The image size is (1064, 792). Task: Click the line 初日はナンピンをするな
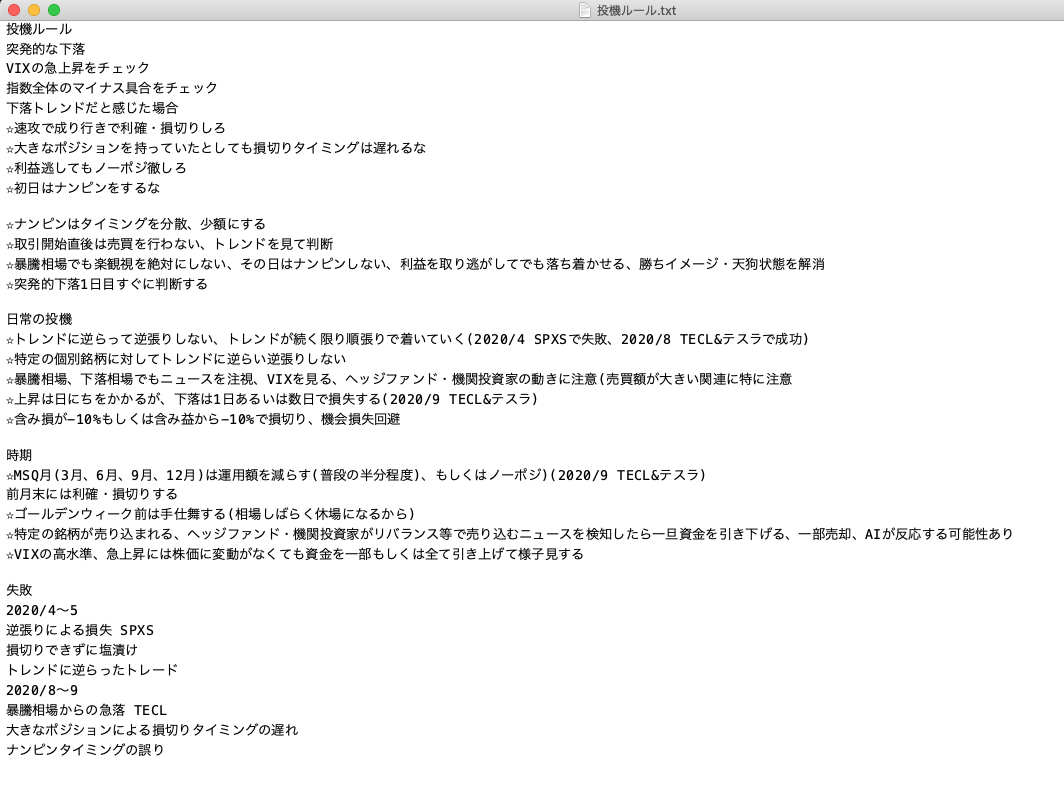[83, 188]
